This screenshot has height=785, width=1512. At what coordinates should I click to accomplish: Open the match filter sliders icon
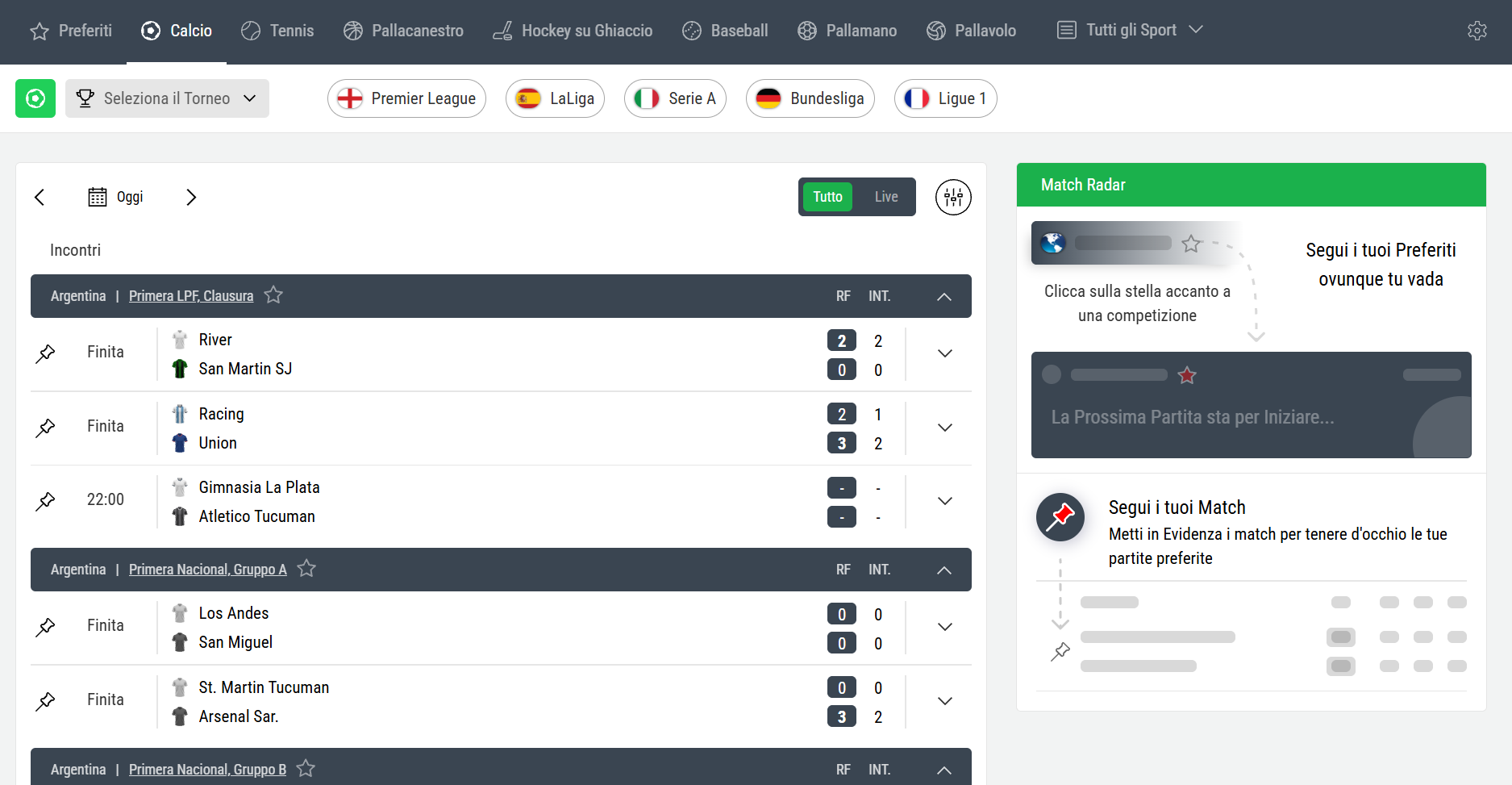953,197
